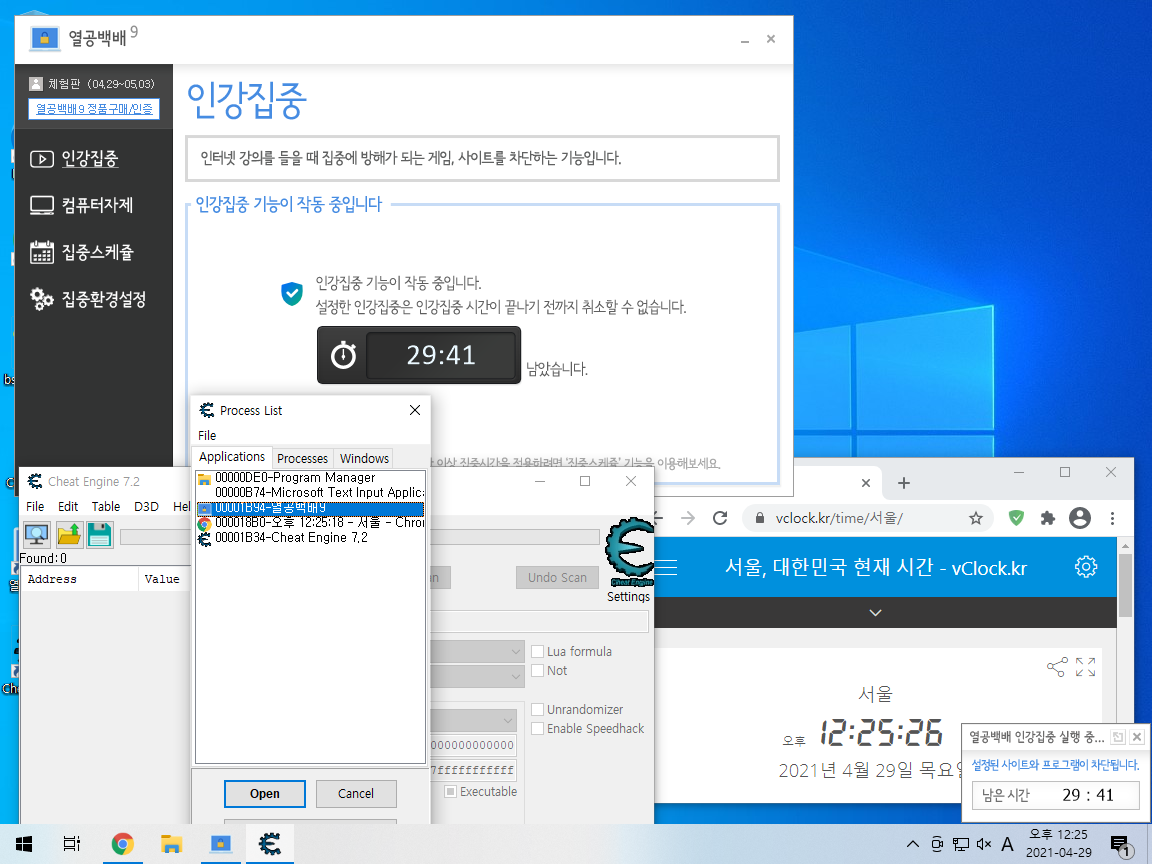Select 00000B74-Microsoft Text Input process row
Viewport: 1152px width, 864px height.
310,492
